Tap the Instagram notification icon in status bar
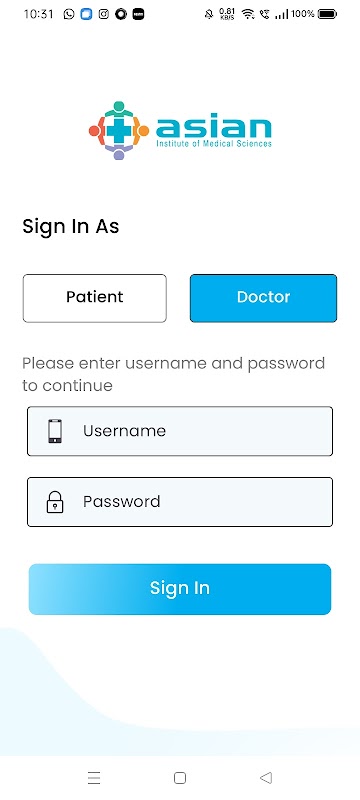Screen dimensions: 360x800 pyautogui.click(x=104, y=14)
